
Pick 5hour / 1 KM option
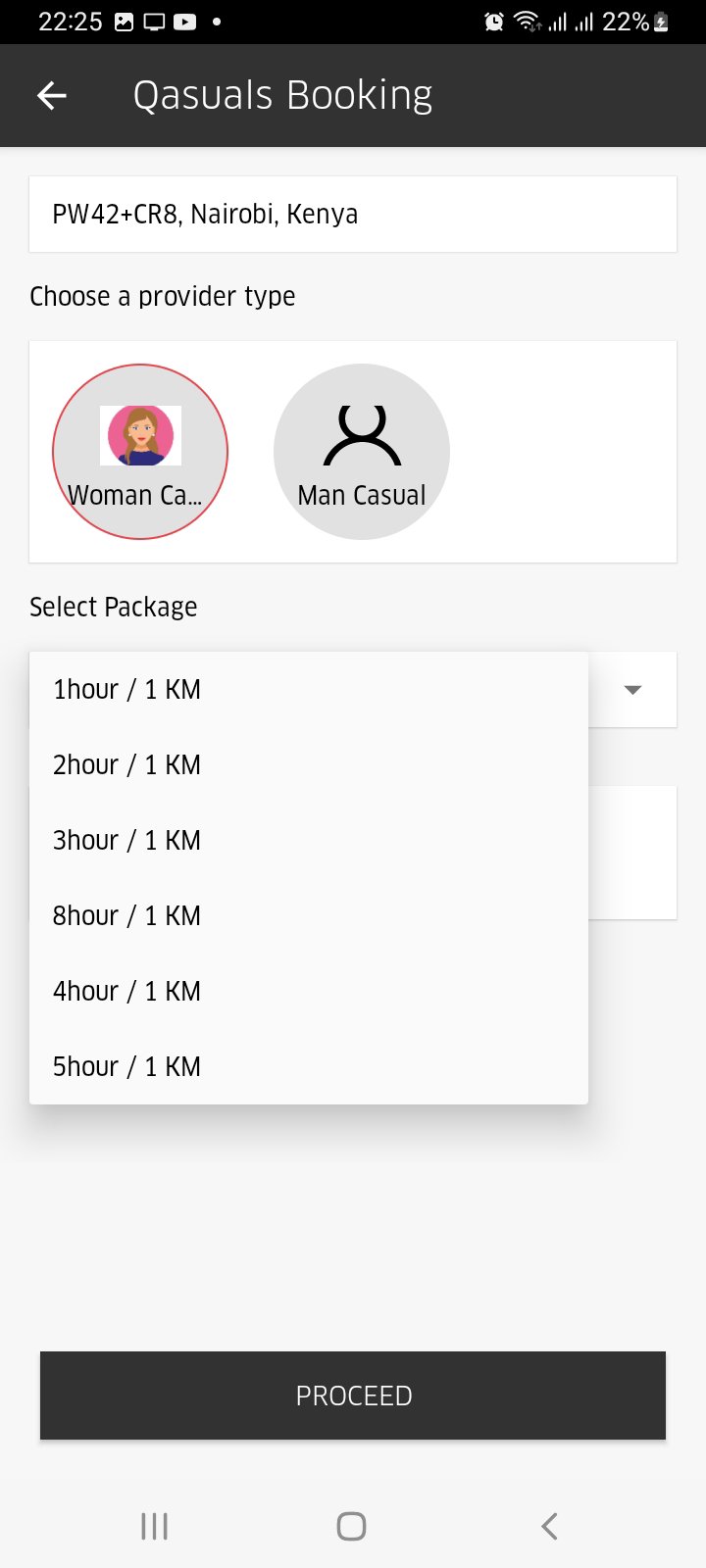point(127,1067)
